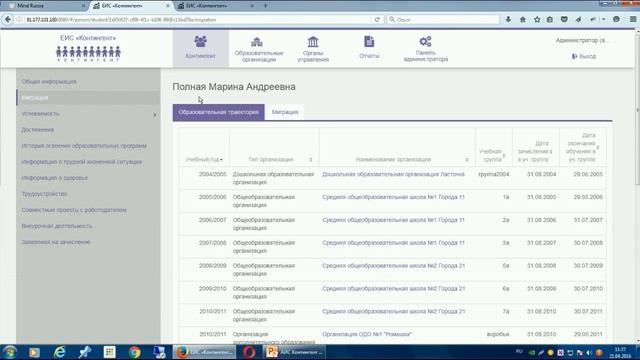Select the Миграция tab beside trajectory
This screenshot has height=360, width=640.
tap(285, 112)
